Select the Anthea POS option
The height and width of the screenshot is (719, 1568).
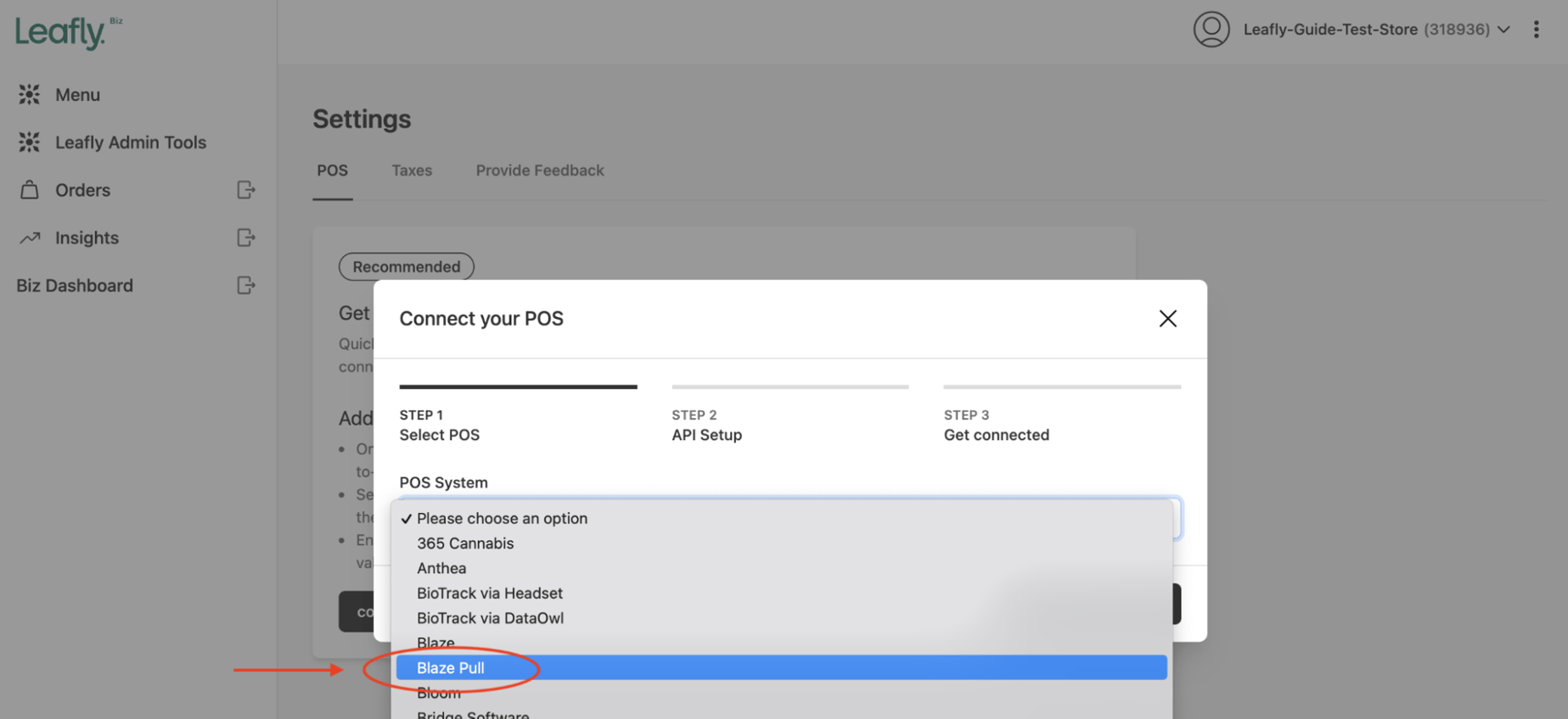click(x=441, y=568)
